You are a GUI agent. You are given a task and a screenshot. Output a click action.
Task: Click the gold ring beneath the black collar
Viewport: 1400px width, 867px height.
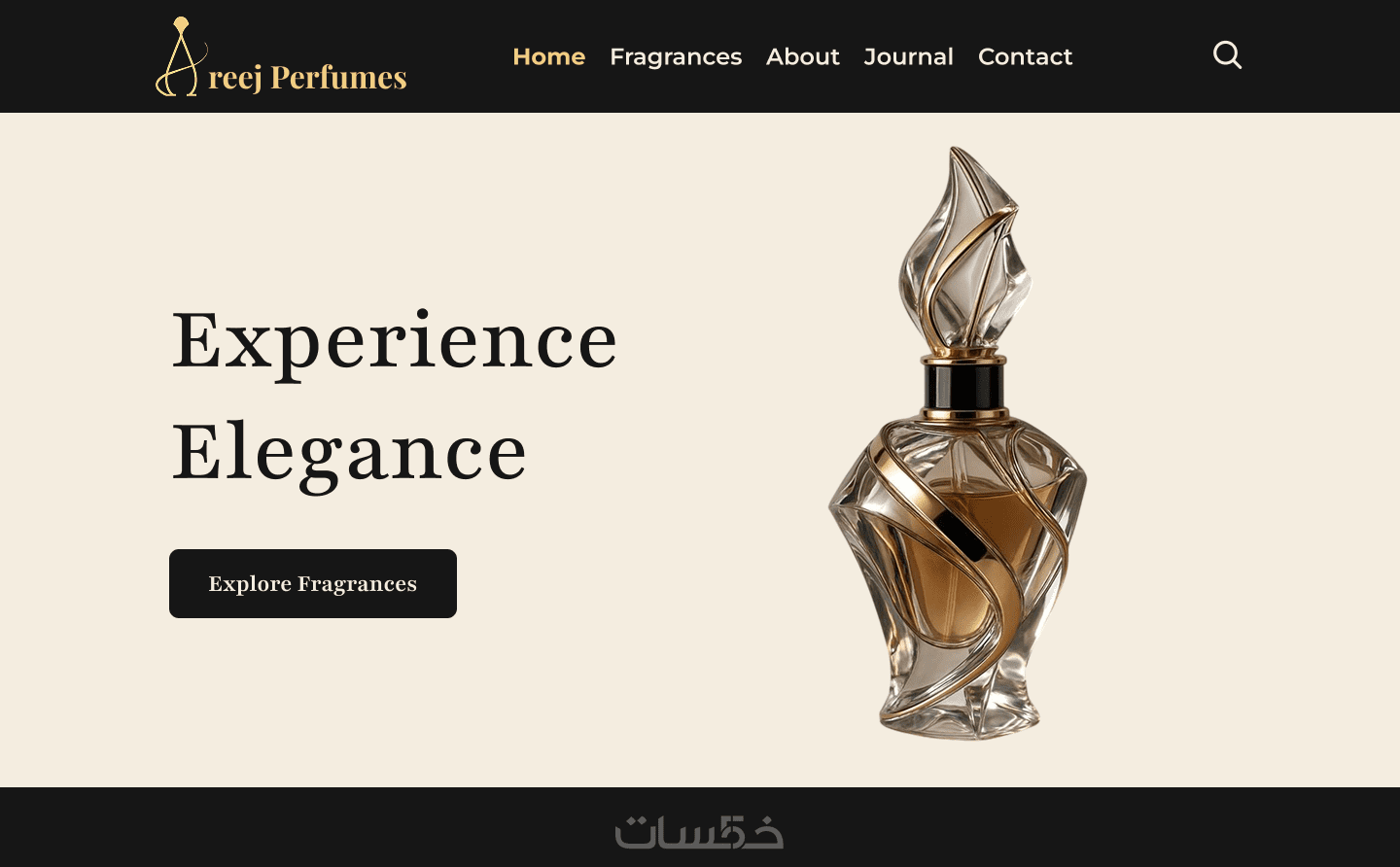tap(962, 414)
